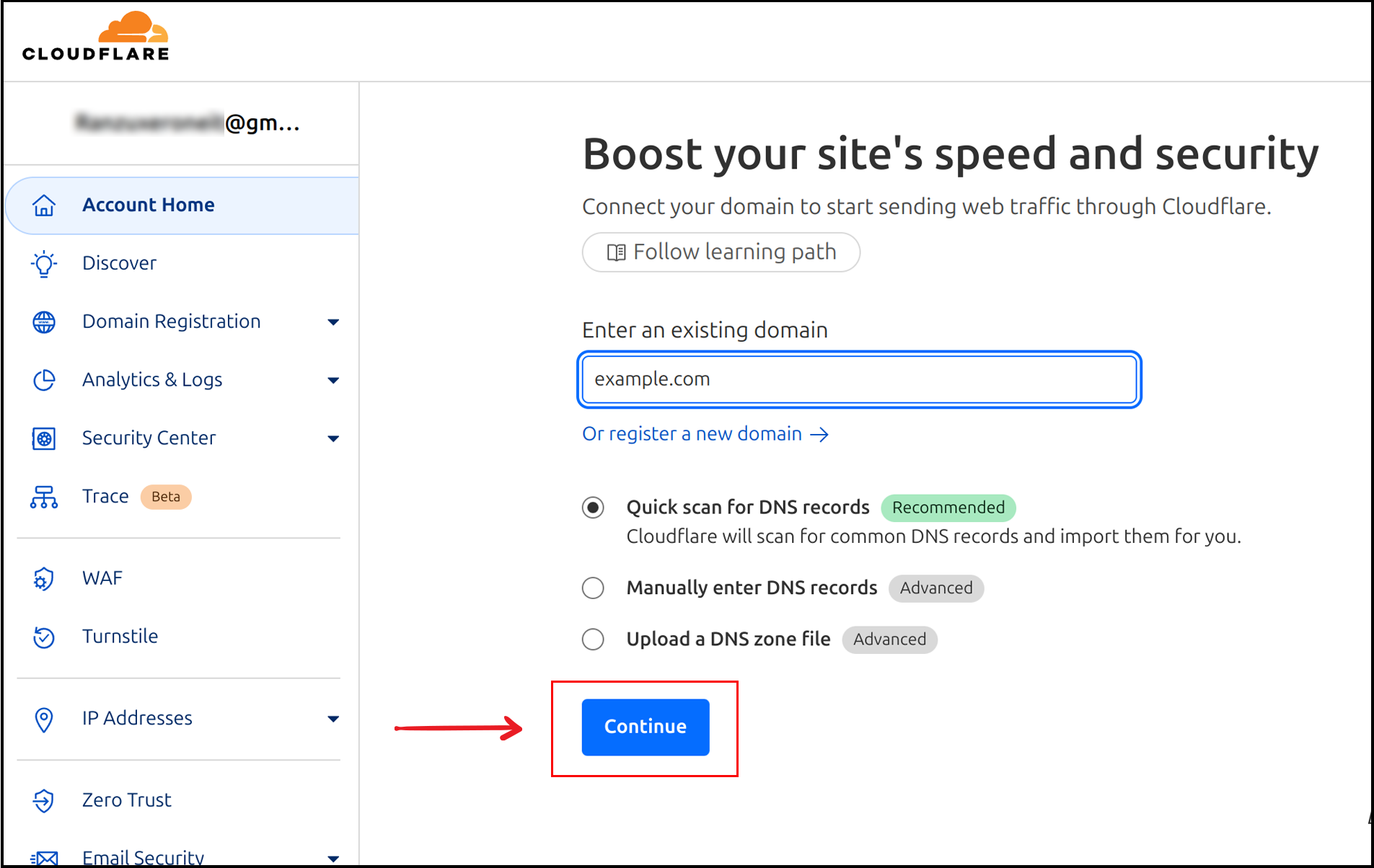1374x868 pixels.
Task: Select Quick scan for DNS records option
Action: pos(593,508)
